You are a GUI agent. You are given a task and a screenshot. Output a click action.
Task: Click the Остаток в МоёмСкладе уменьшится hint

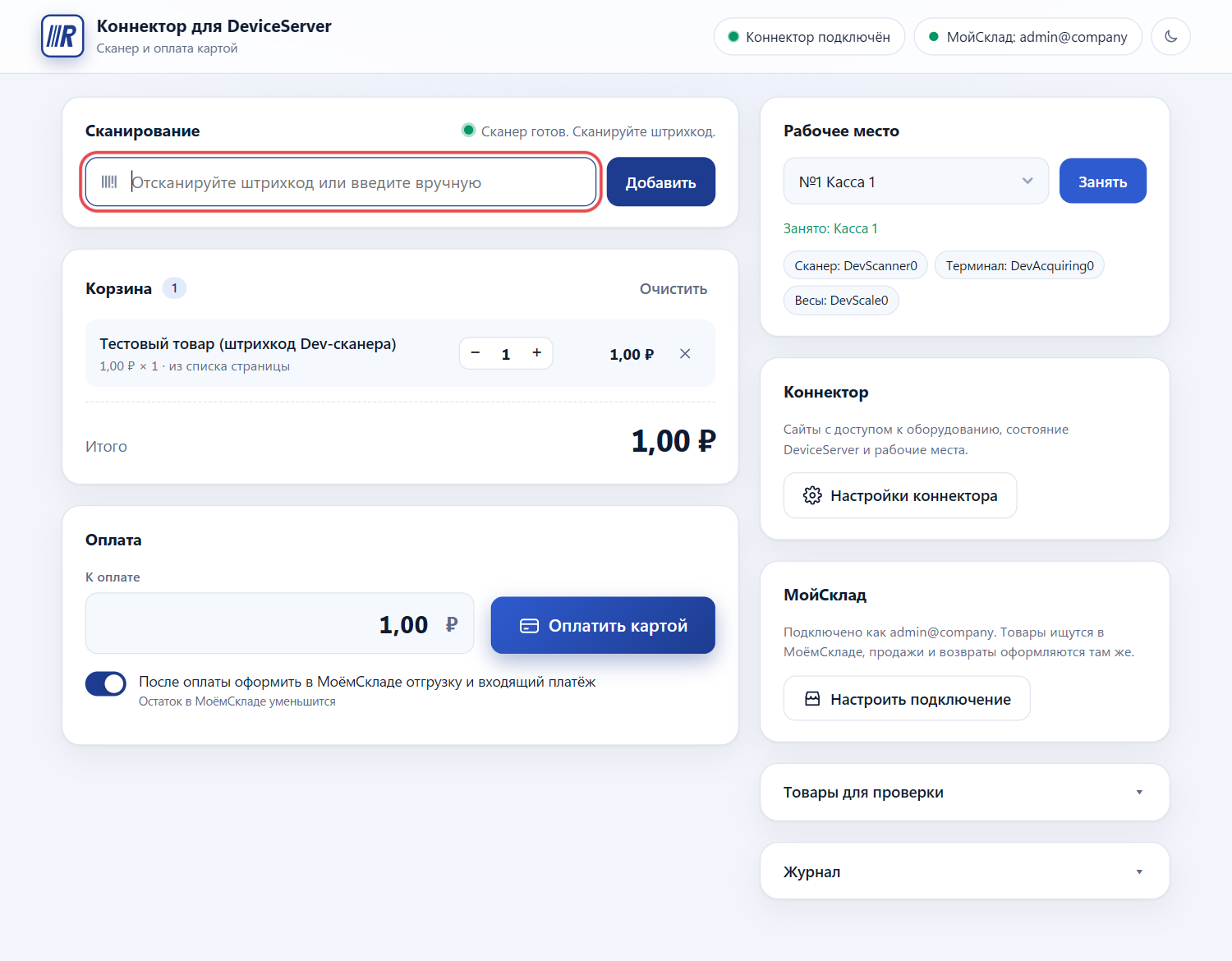point(237,701)
